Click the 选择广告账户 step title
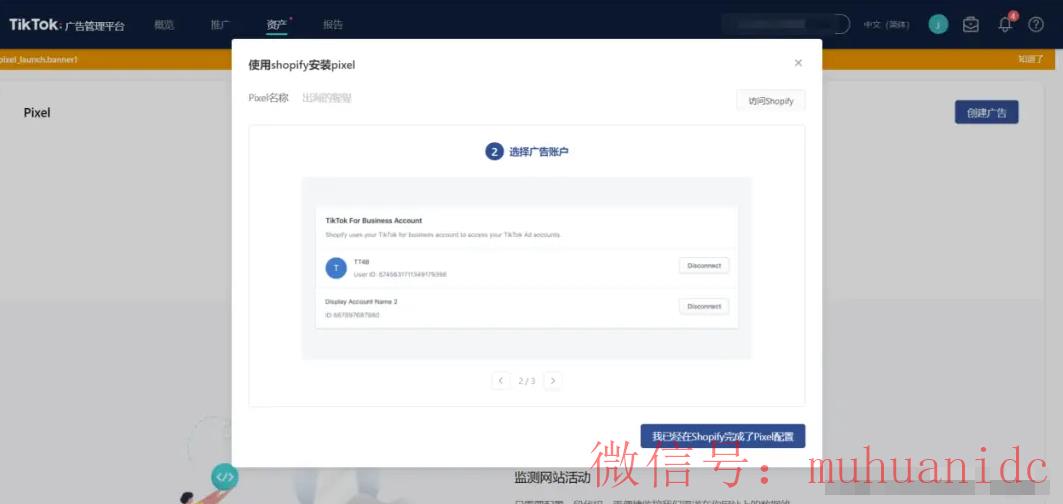Image resolution: width=1063 pixels, height=504 pixels. (x=539, y=152)
